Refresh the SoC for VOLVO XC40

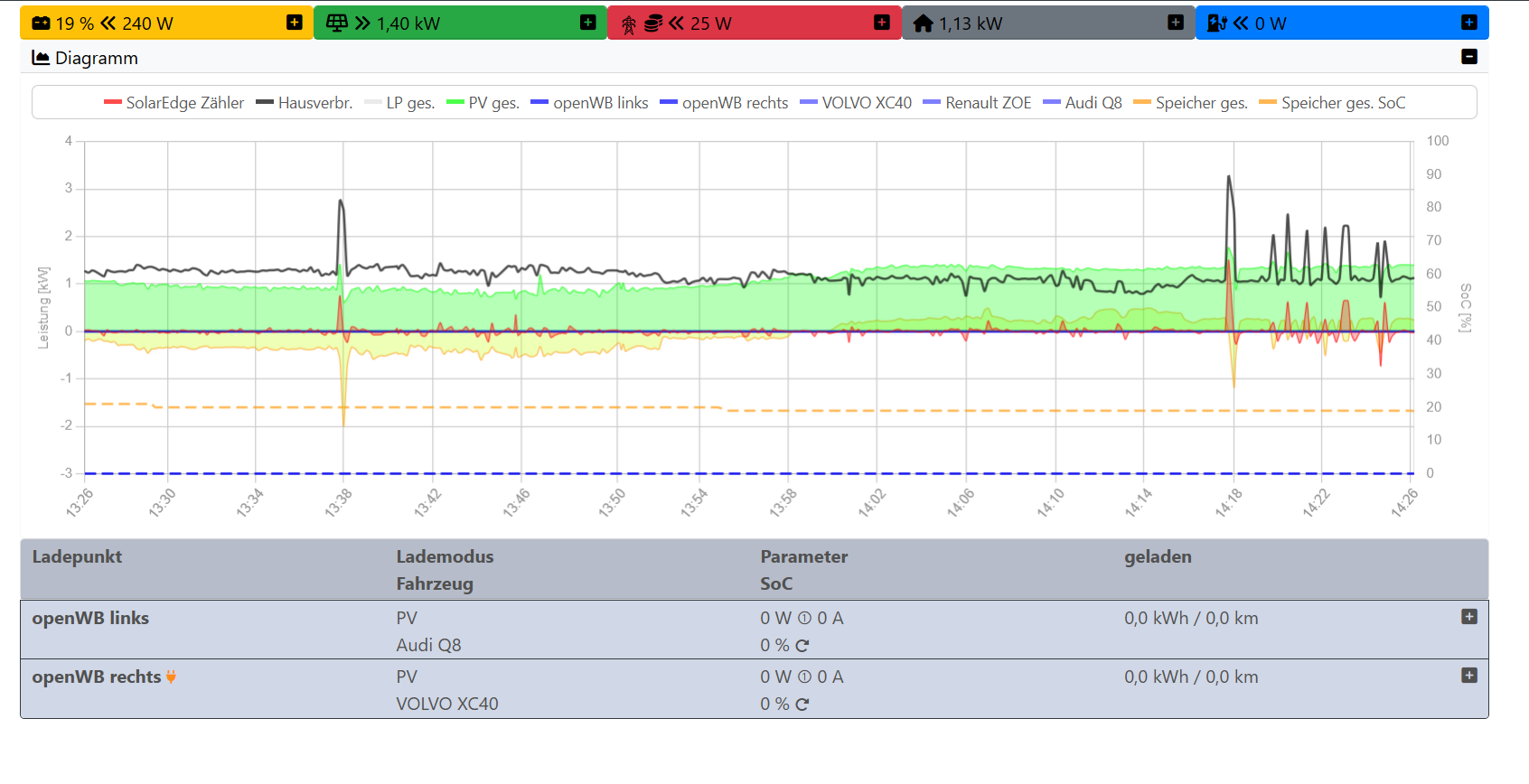(x=802, y=705)
